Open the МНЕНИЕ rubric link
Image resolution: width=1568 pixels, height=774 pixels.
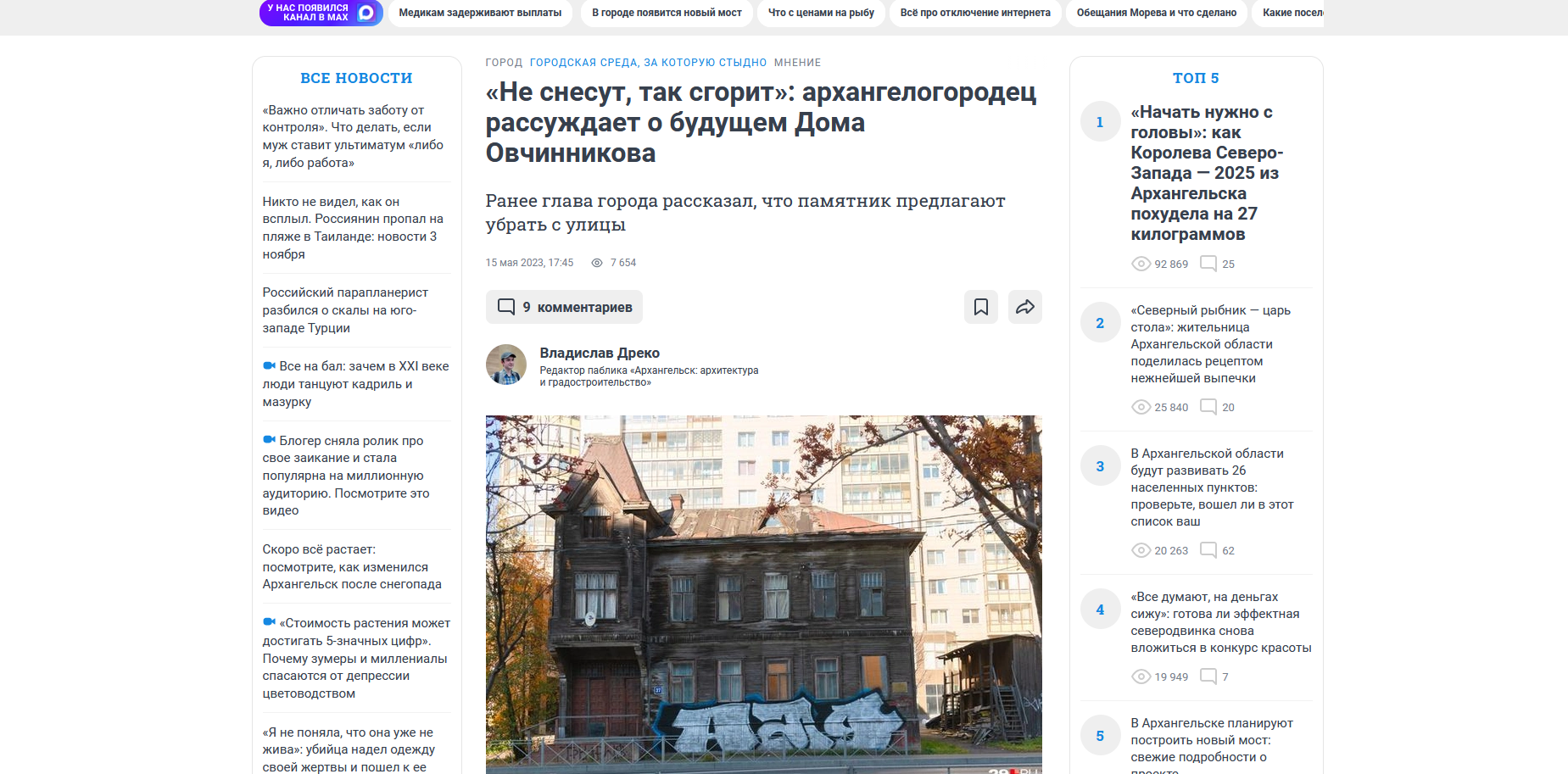pyautogui.click(x=797, y=63)
